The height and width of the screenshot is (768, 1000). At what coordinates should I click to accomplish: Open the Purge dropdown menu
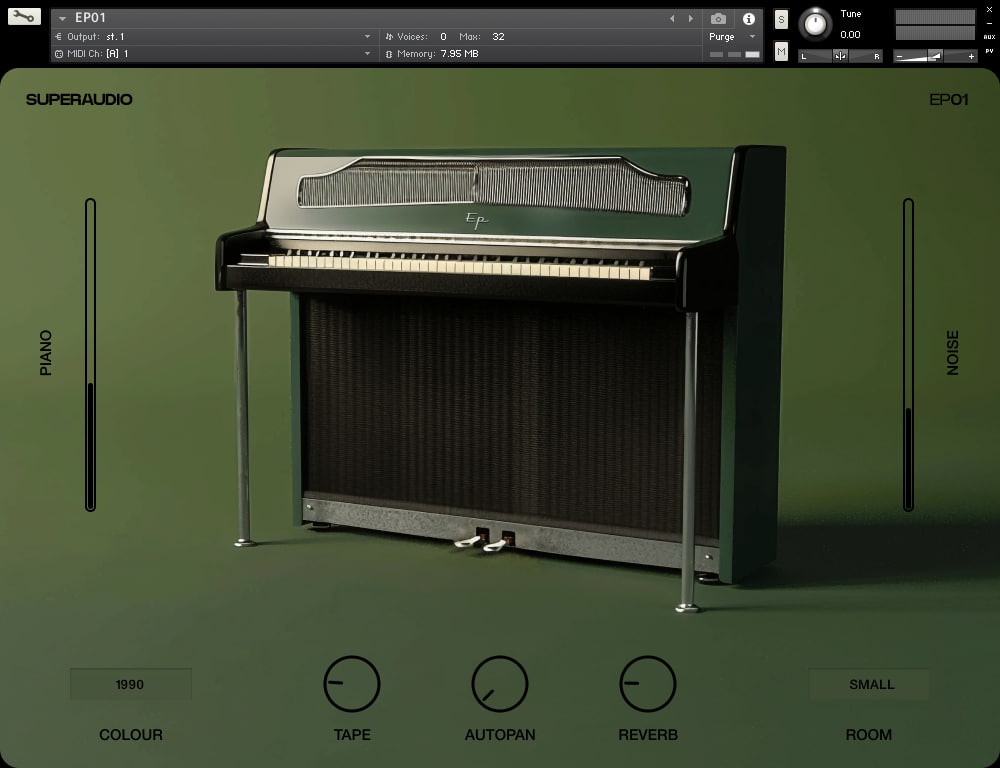752,37
